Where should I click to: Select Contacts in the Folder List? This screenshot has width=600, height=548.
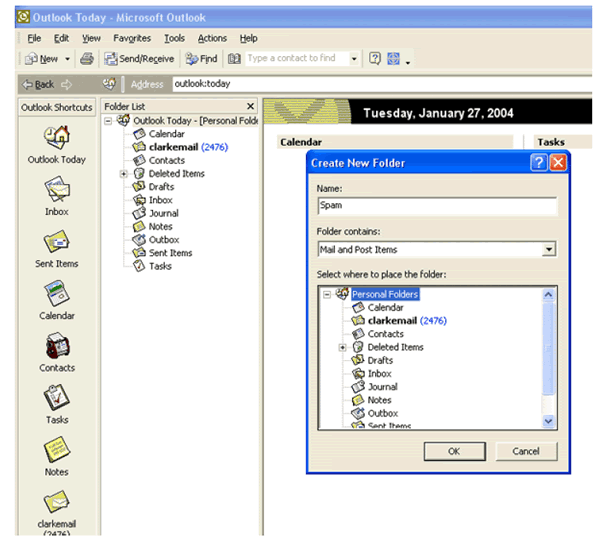166,160
